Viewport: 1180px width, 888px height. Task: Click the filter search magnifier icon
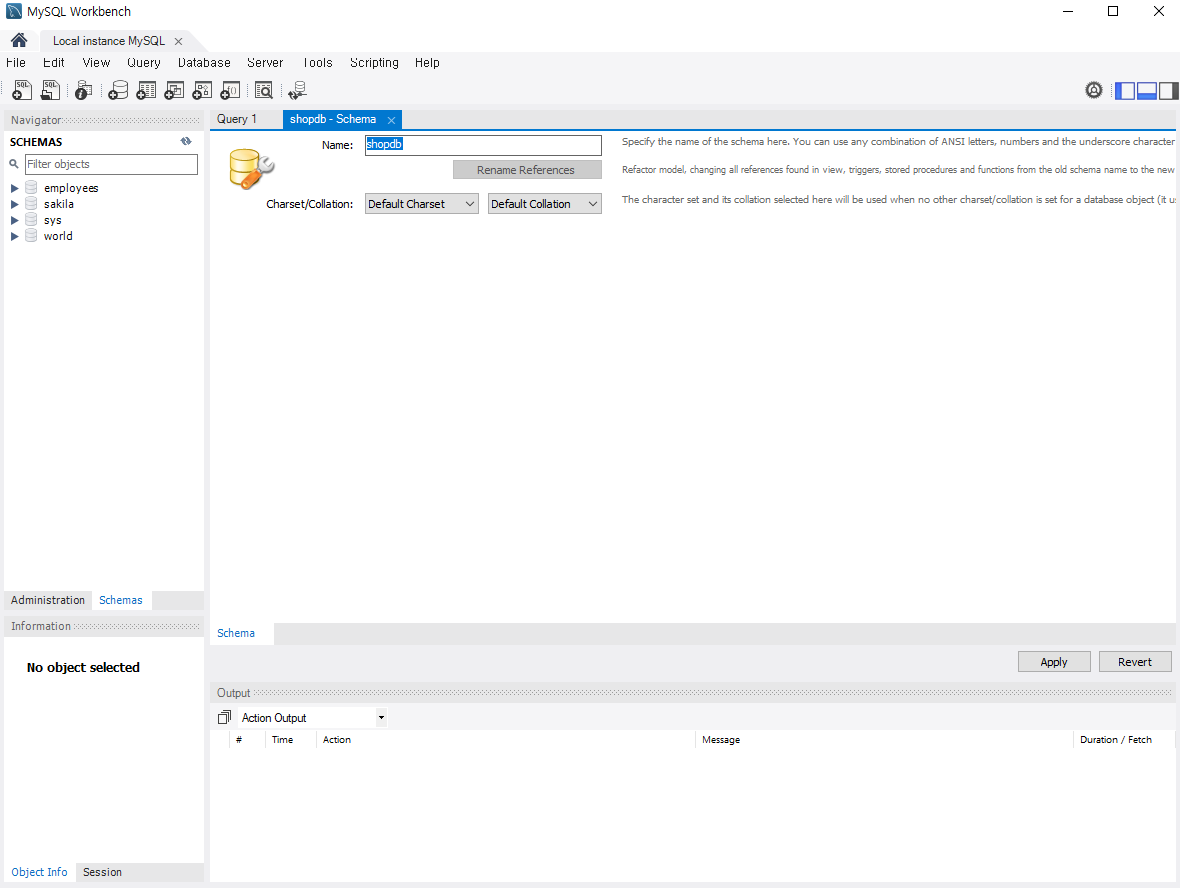14,163
